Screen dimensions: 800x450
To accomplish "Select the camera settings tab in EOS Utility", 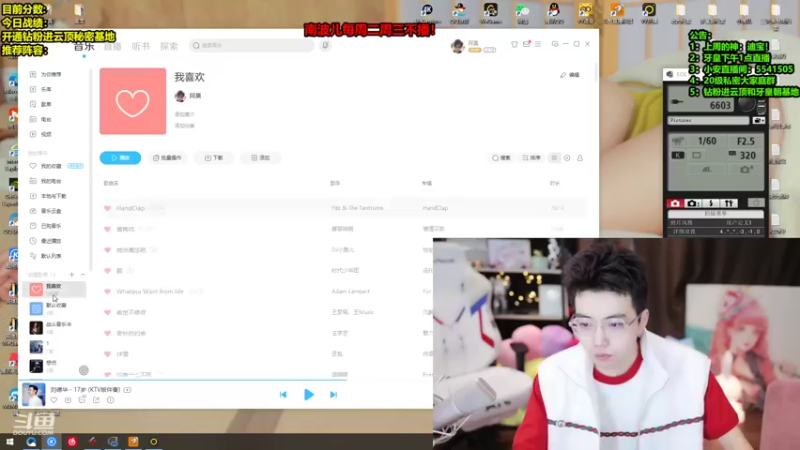I will click(x=693, y=203).
